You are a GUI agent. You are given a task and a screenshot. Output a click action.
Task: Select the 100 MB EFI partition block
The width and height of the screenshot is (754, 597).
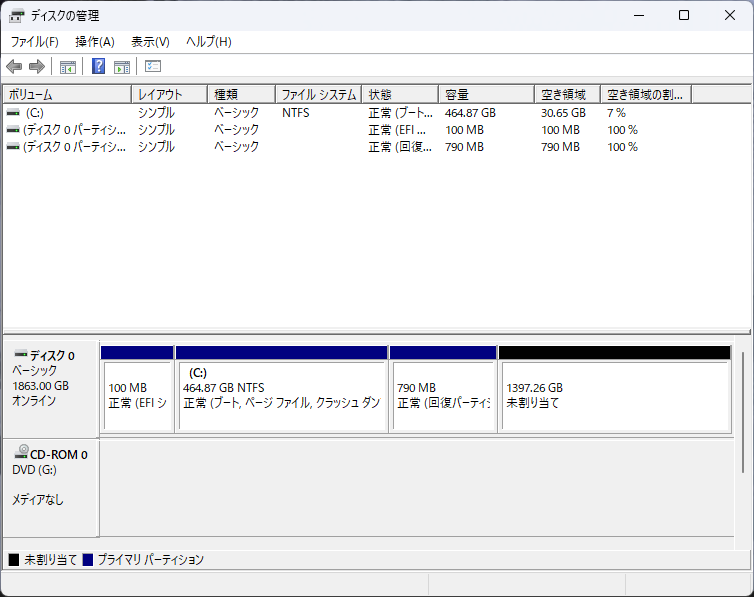[137, 395]
